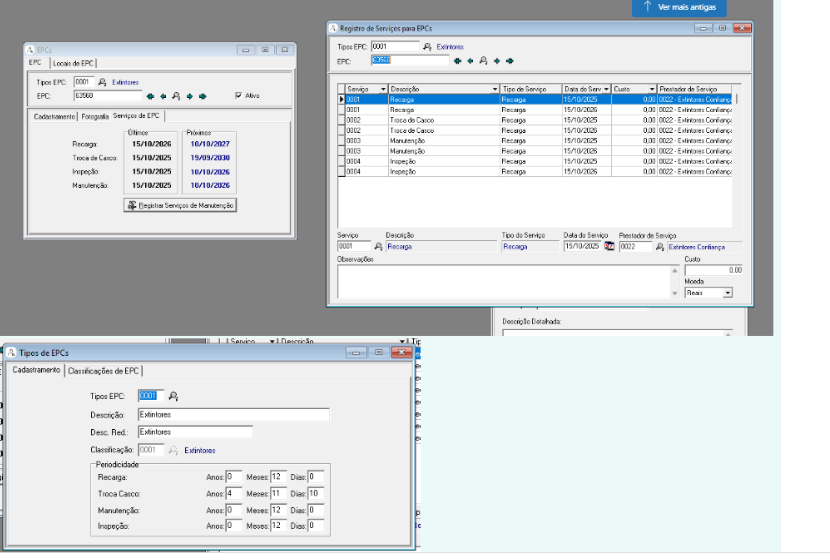The height and width of the screenshot is (560, 830).
Task: Click search icon next to Tipos EPC in Tipos de EPCs
Action: [x=173, y=396]
